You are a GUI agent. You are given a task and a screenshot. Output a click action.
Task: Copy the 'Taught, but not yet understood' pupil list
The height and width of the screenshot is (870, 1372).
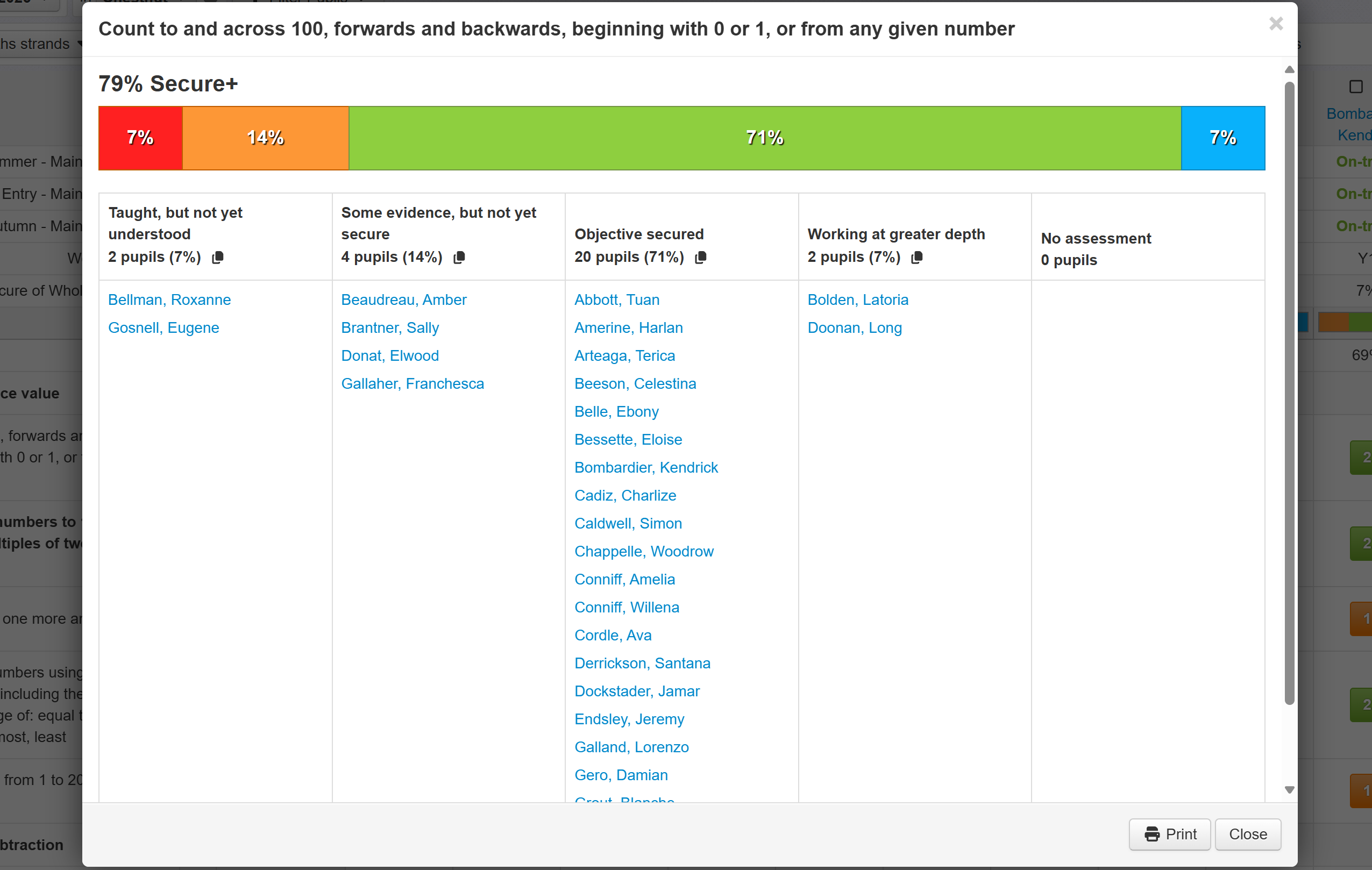click(218, 258)
